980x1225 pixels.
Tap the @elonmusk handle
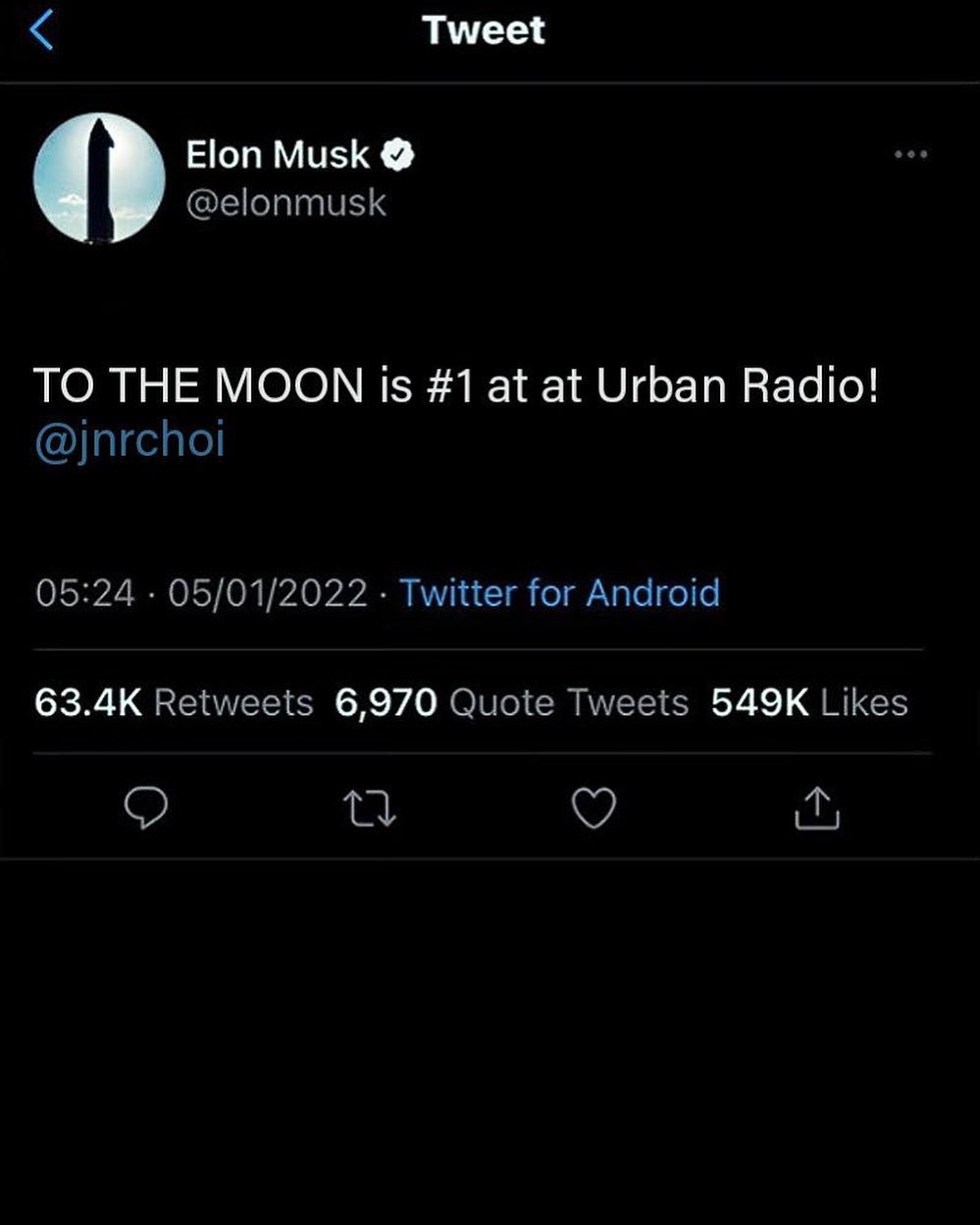(x=285, y=203)
